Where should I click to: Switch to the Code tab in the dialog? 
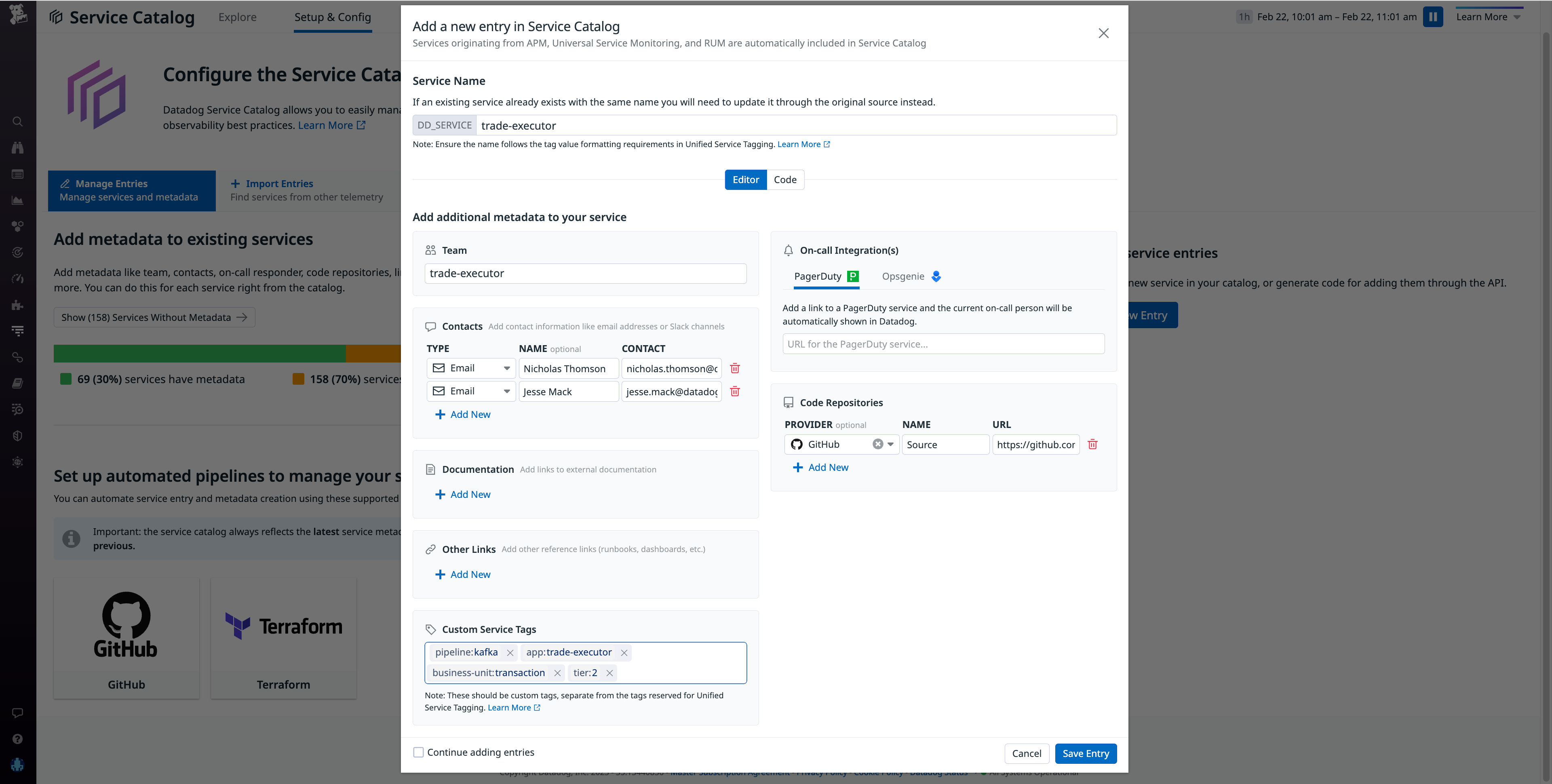point(784,179)
